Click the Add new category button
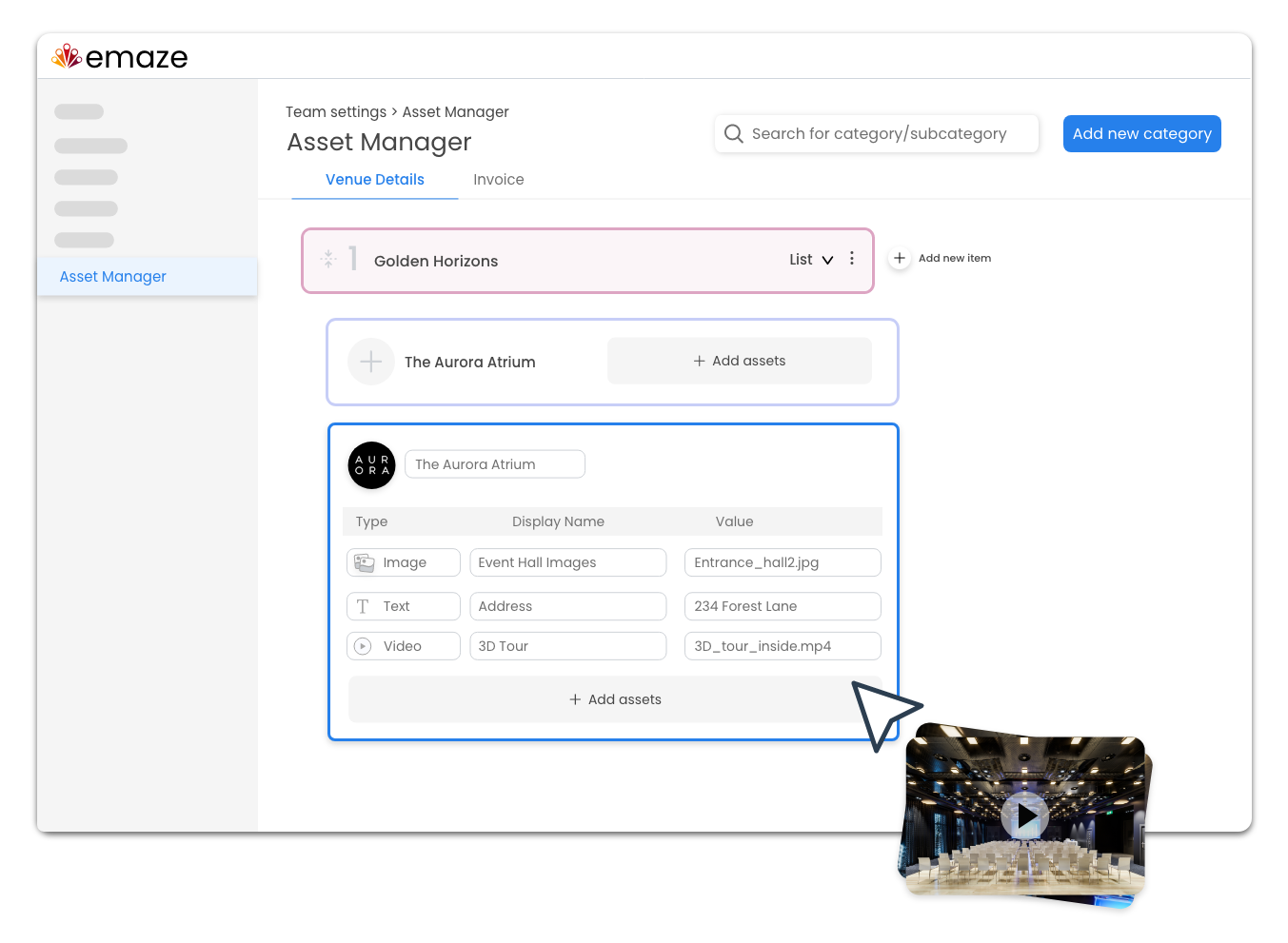 [x=1141, y=133]
